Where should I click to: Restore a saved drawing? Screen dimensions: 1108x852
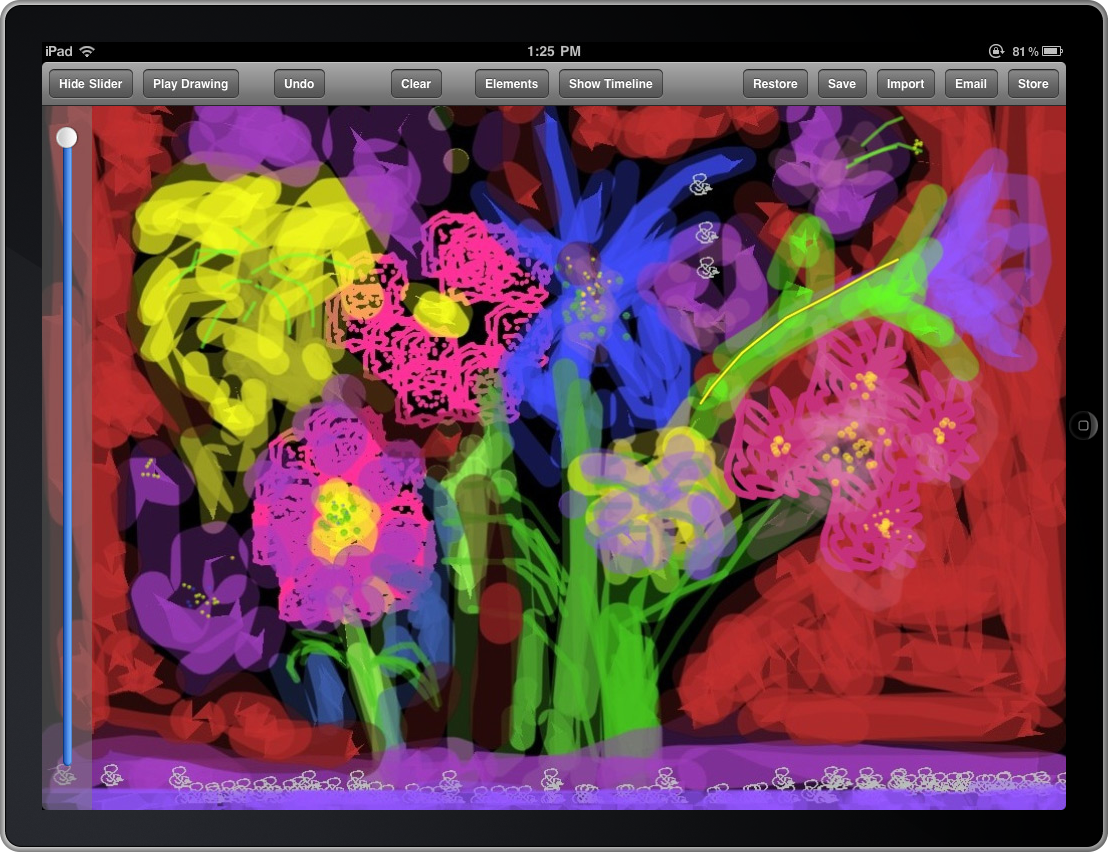(x=774, y=83)
